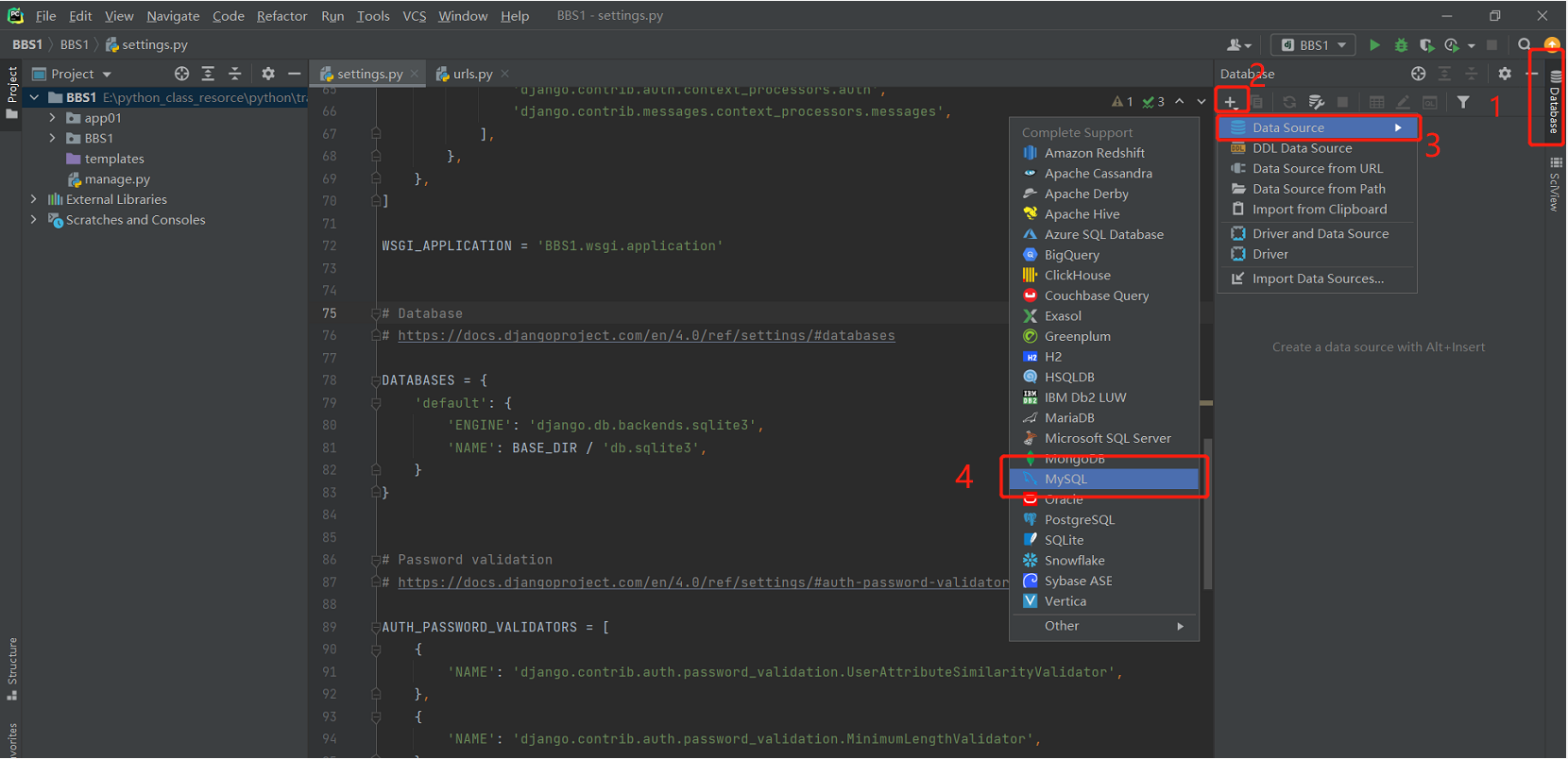This screenshot has height=759, width=1568.
Task: Open the auth-password-validators docs link
Action: point(703,582)
